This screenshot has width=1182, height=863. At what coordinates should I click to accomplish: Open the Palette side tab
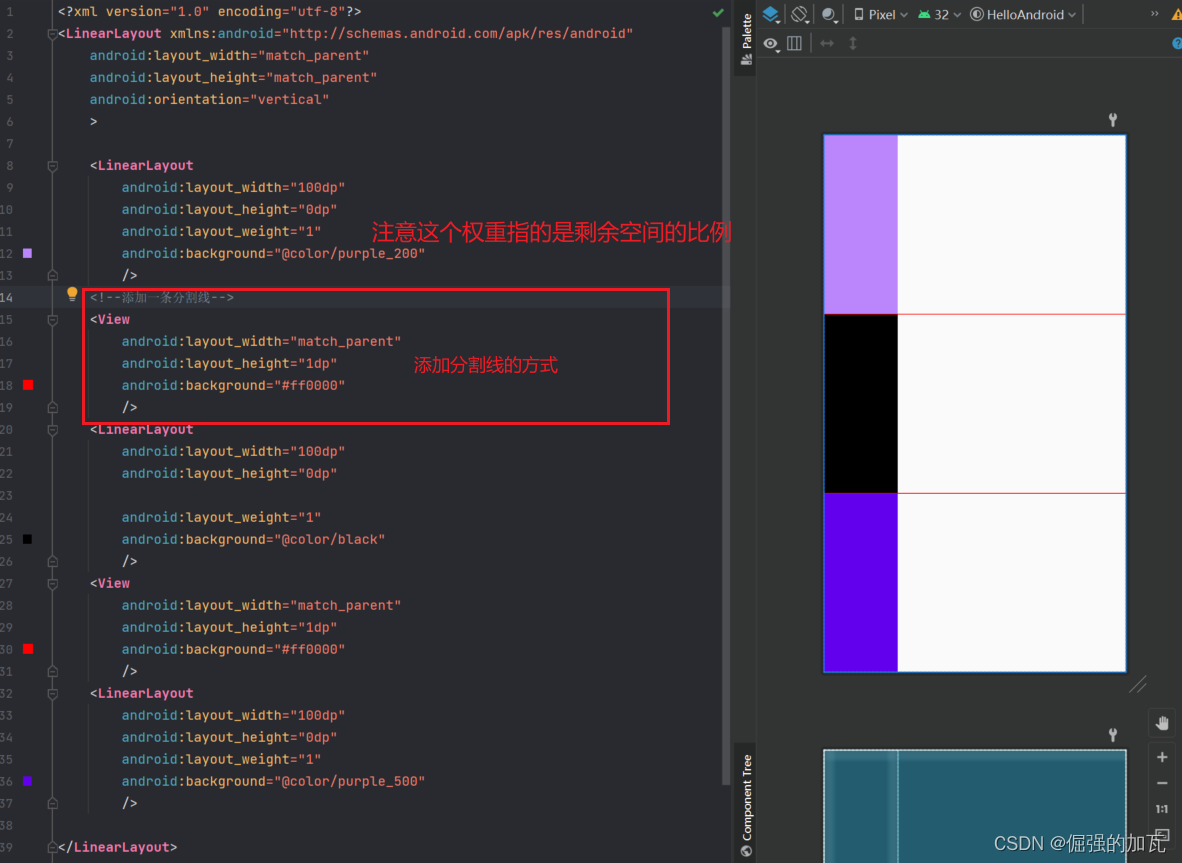pos(746,39)
